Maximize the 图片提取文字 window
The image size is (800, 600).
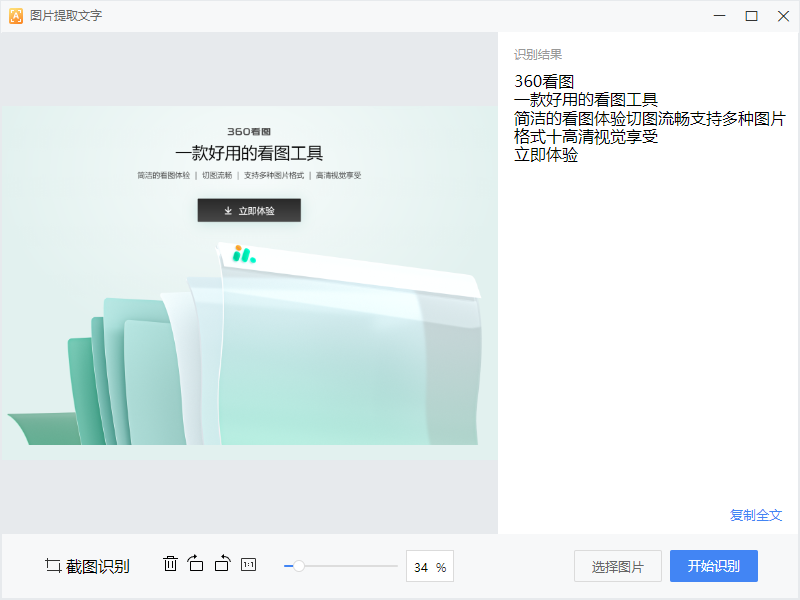pos(752,16)
